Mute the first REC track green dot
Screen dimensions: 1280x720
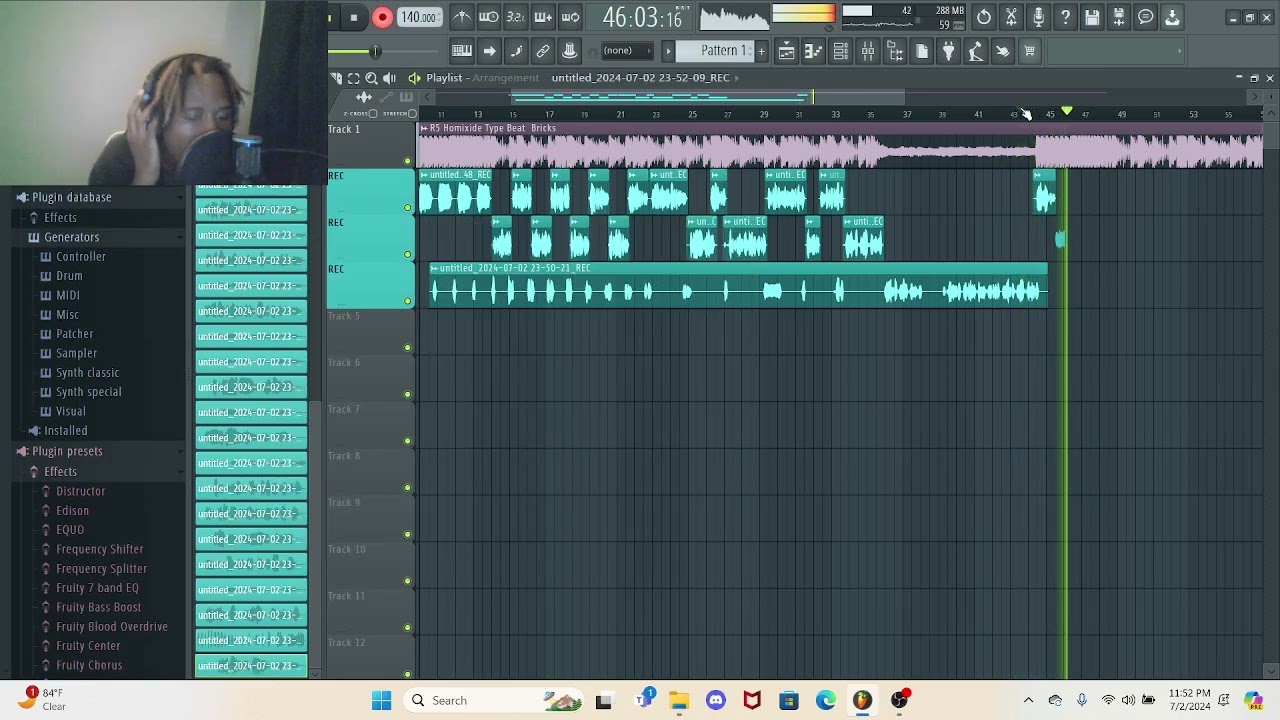tap(407, 208)
